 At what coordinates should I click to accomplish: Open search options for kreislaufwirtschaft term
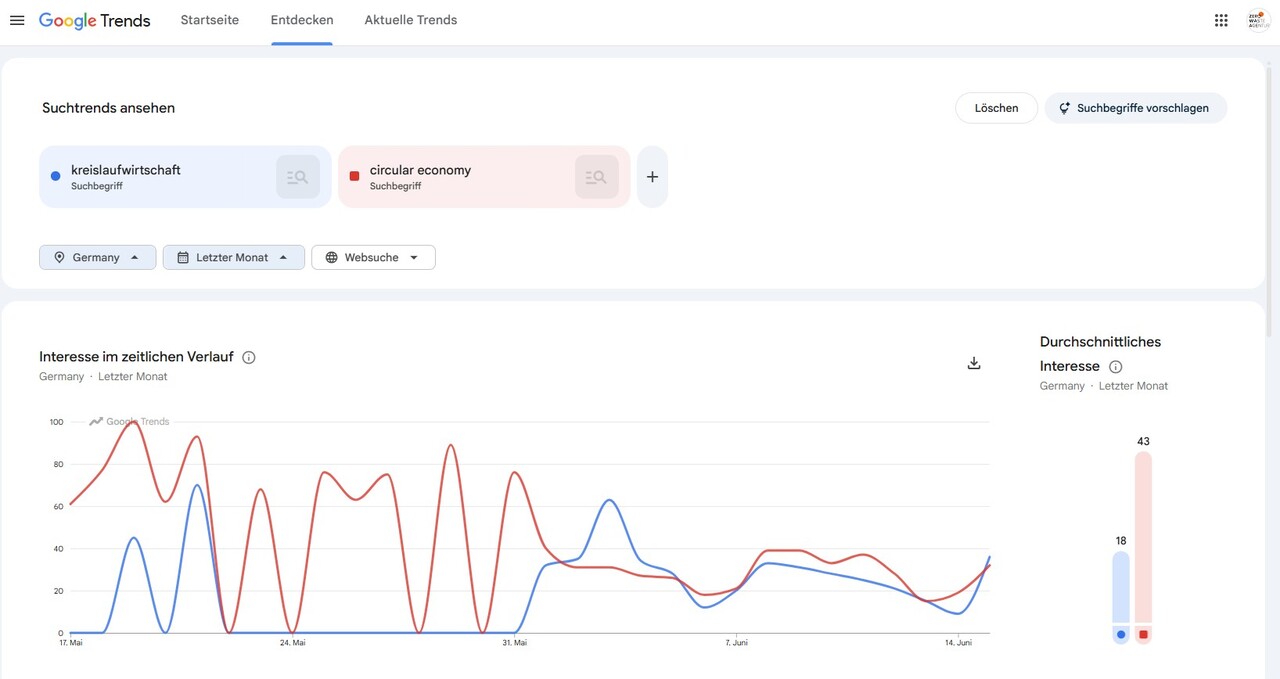coord(298,177)
